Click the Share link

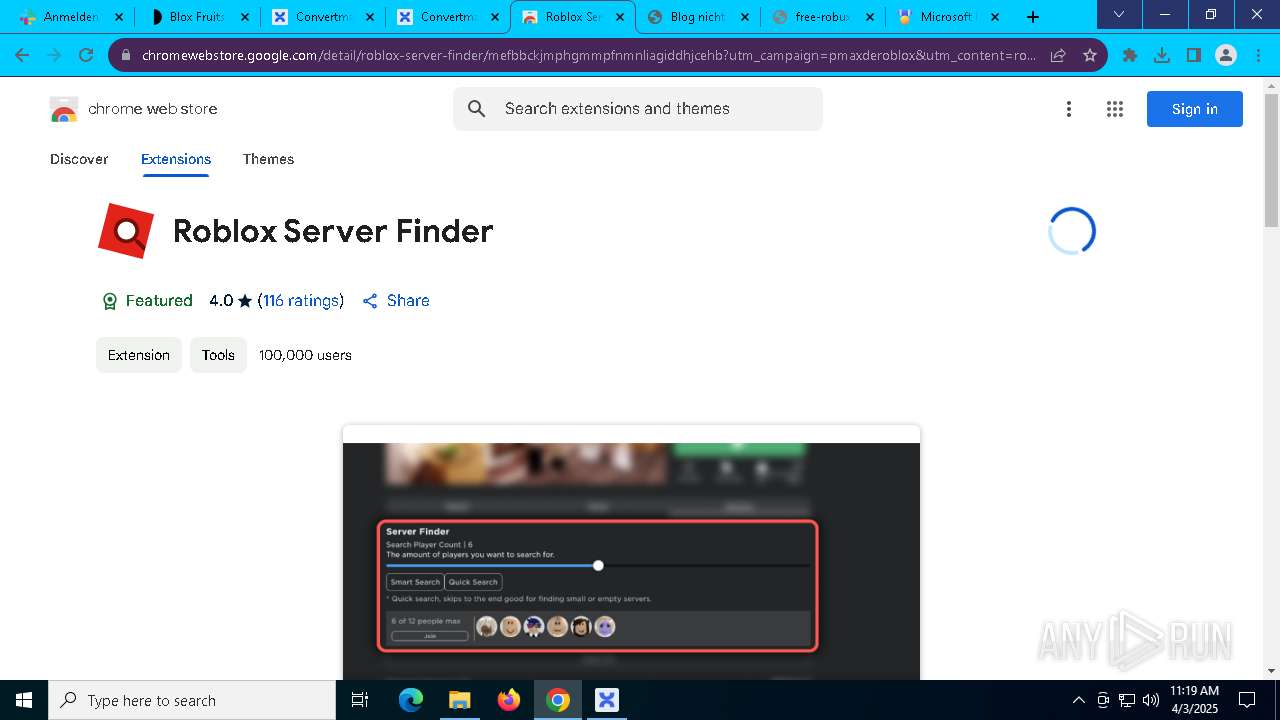click(x=396, y=301)
